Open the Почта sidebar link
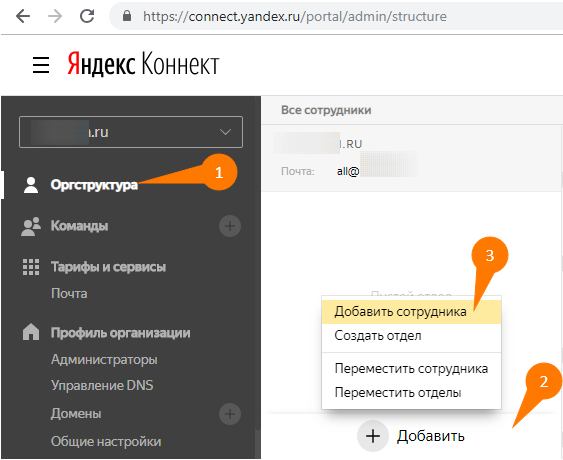Viewport: 563px width, 460px height. point(69,293)
